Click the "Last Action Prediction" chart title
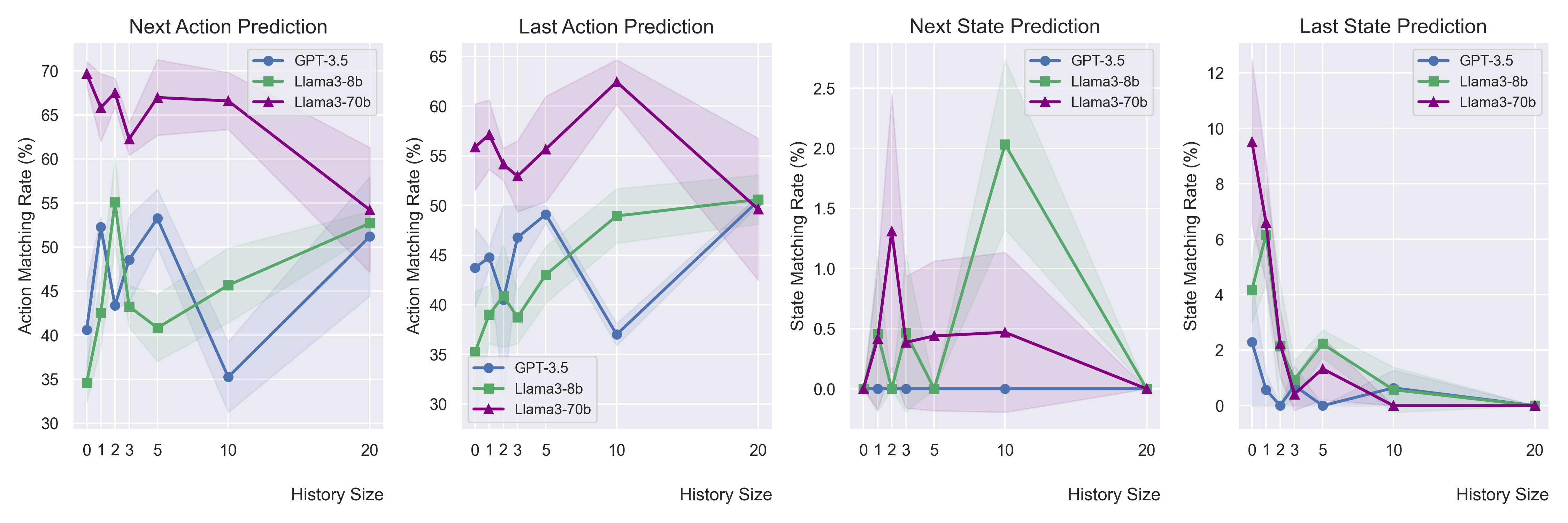The height and width of the screenshot is (523, 1568). tap(616, 27)
